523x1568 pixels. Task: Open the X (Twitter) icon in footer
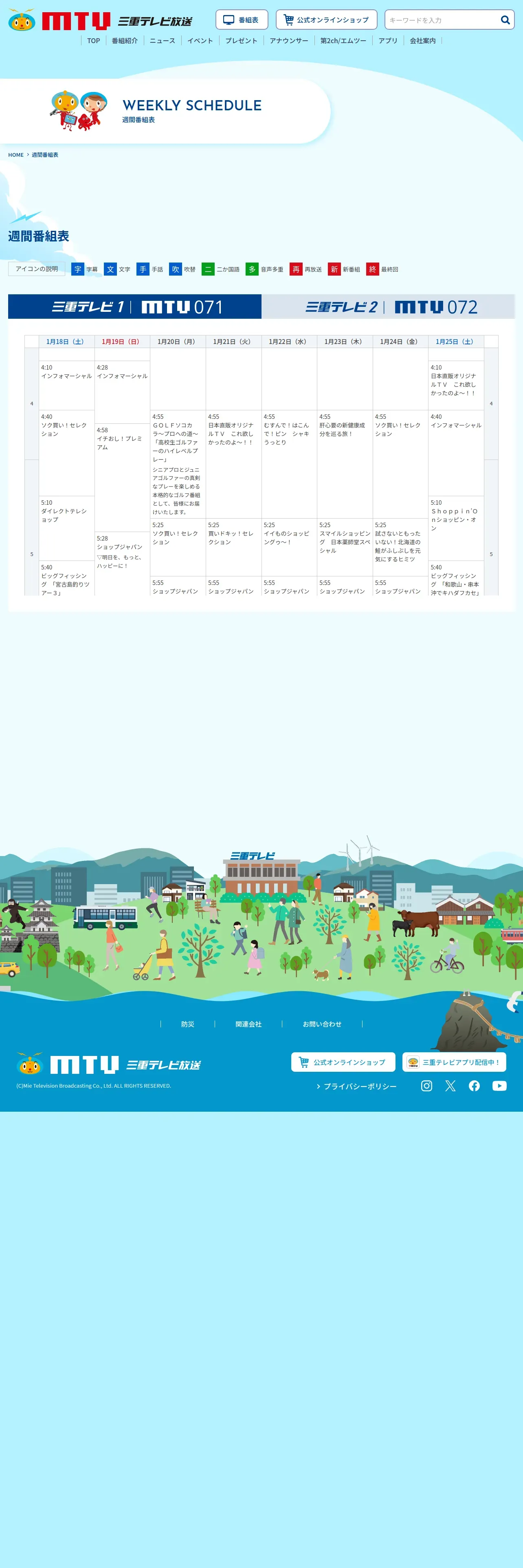pyautogui.click(x=450, y=1086)
